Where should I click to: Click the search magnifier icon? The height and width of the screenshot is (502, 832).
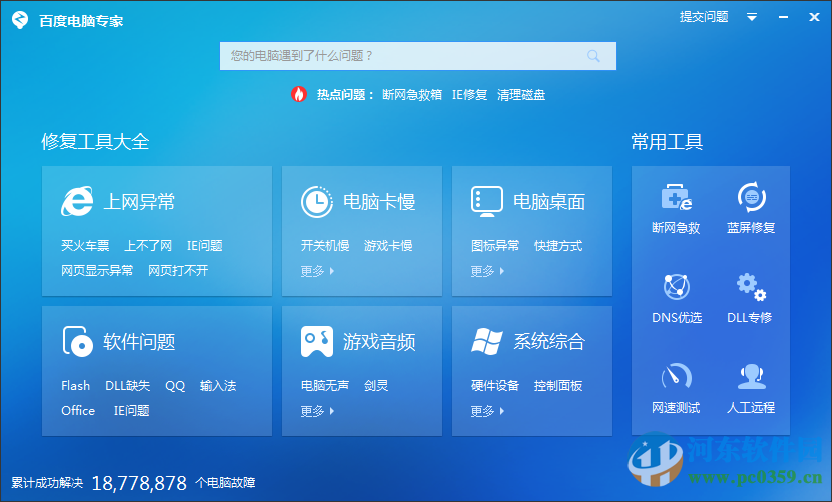point(593,56)
